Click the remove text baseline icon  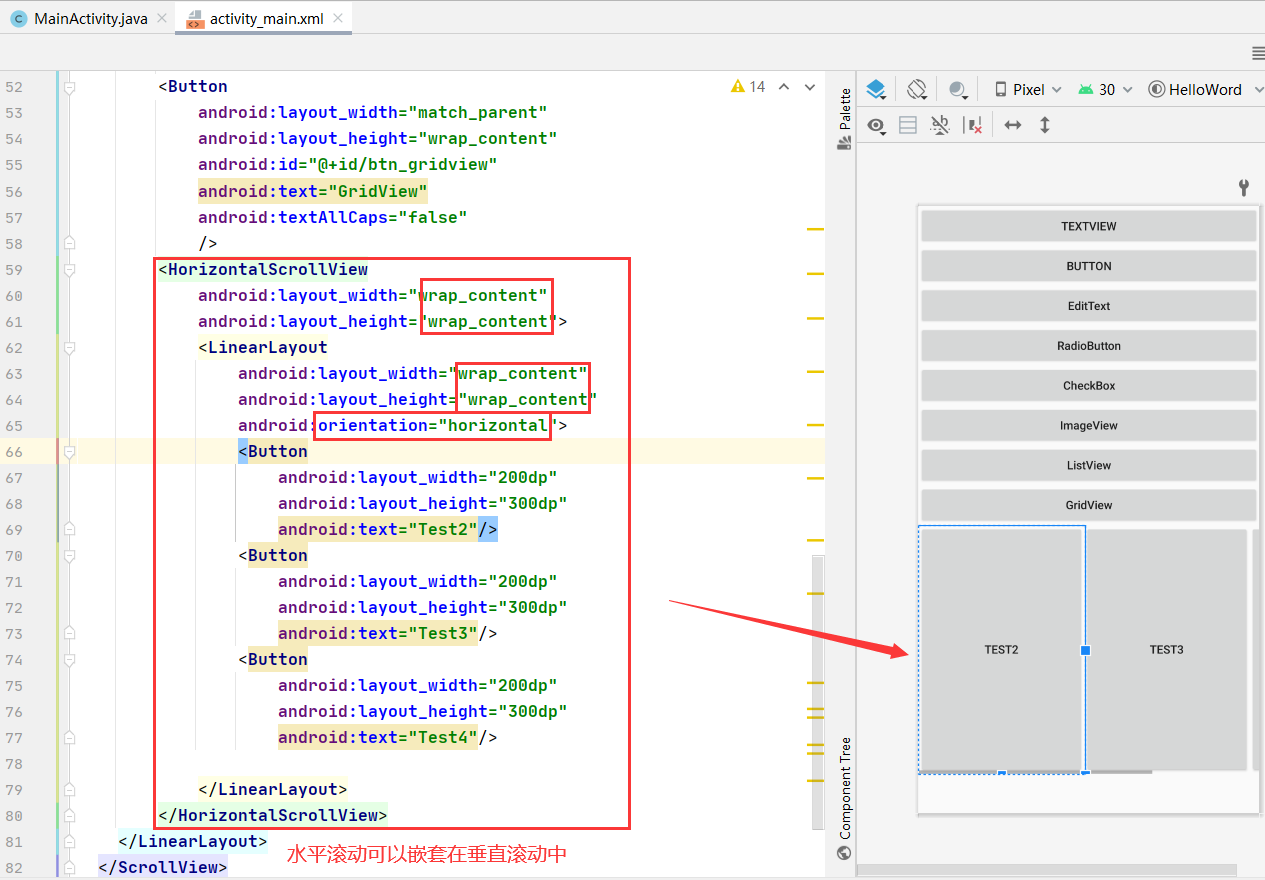point(940,125)
